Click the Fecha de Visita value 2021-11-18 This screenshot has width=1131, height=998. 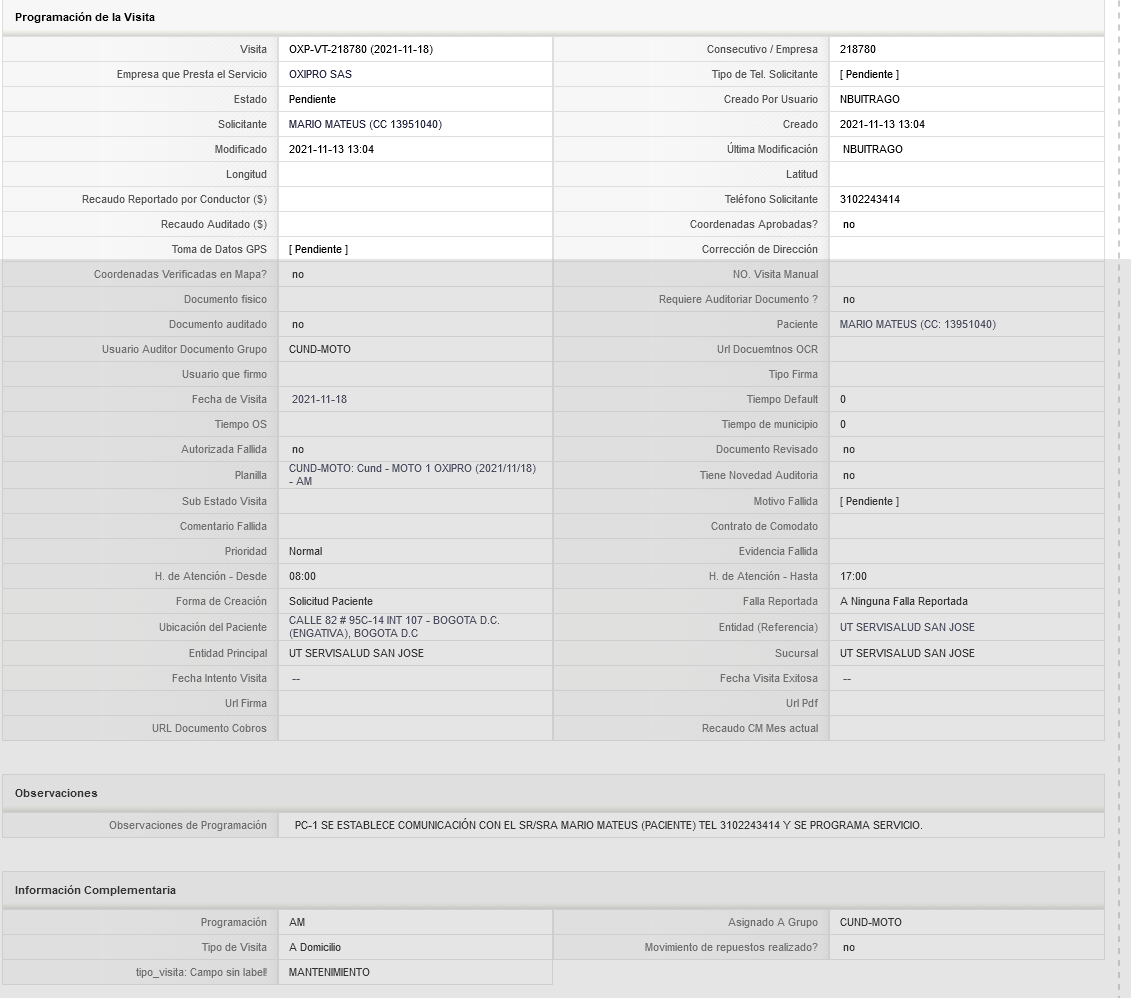(319, 399)
